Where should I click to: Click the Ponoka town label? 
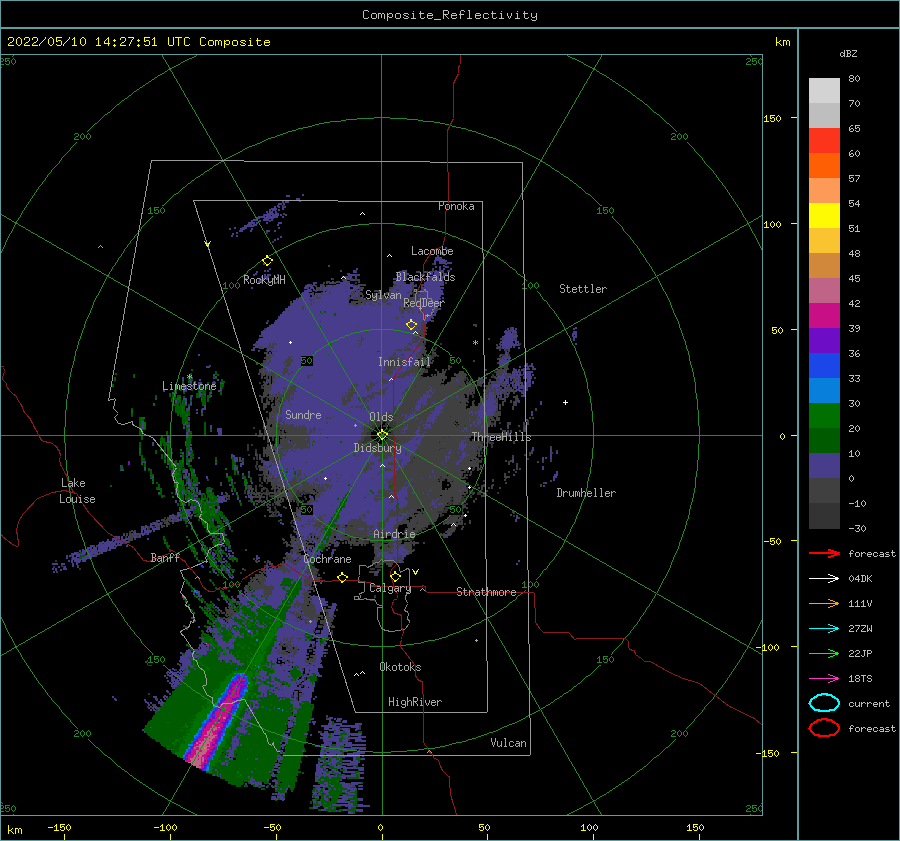456,206
